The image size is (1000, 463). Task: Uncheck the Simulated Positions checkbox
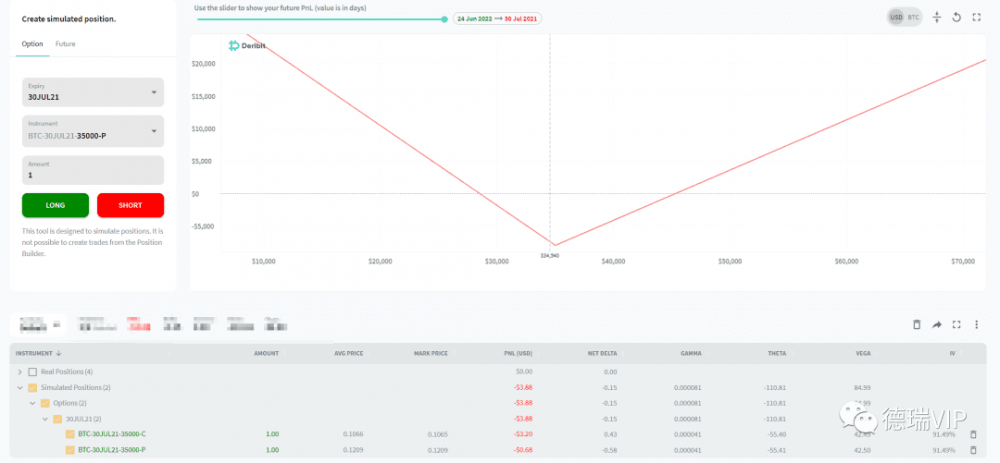(32, 387)
